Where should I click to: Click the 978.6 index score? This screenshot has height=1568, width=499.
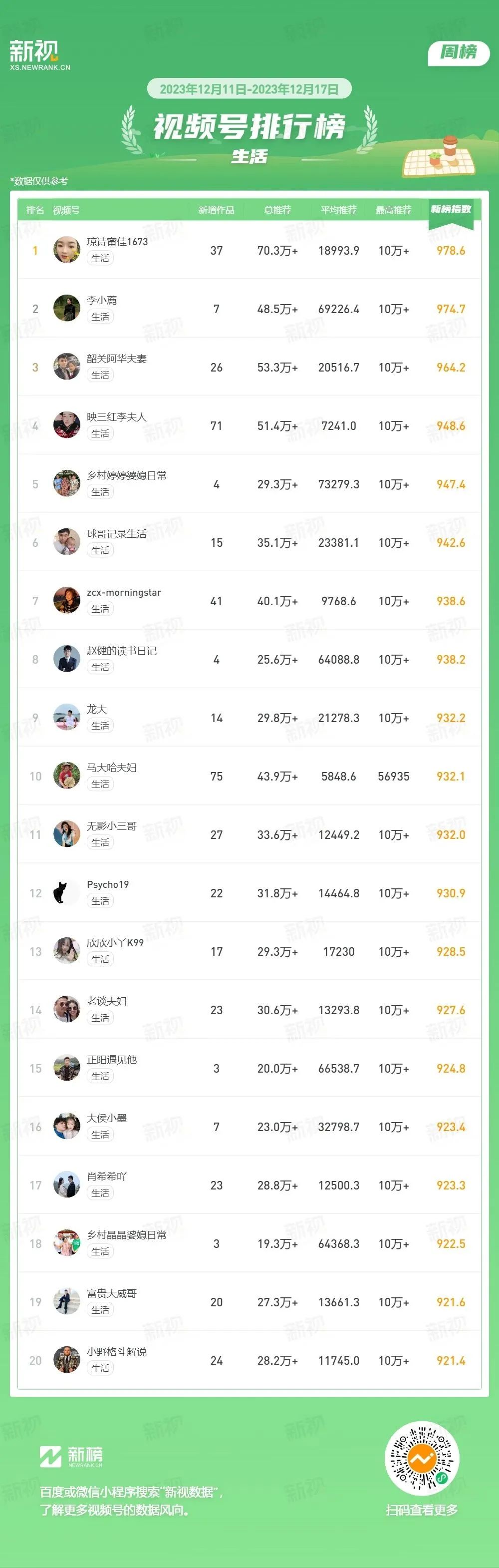(451, 251)
